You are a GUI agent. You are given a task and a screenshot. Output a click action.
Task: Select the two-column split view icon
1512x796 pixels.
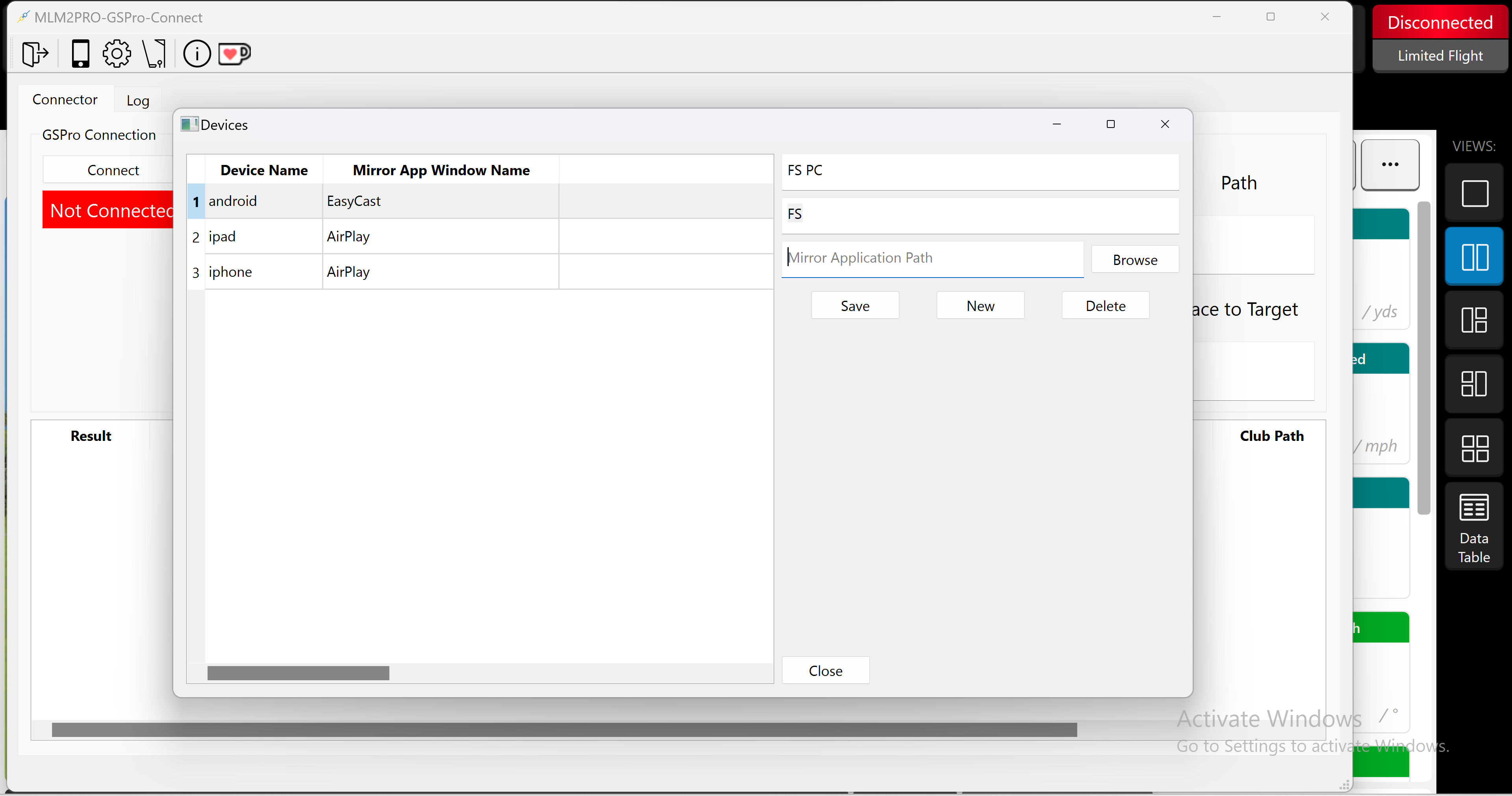click(x=1474, y=257)
